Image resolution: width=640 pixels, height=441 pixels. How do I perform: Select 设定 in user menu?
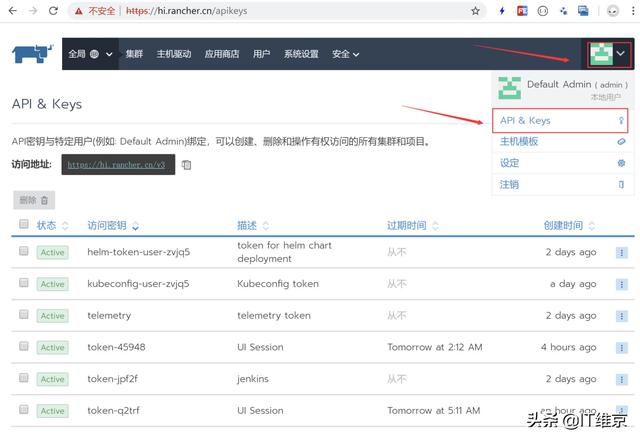point(563,163)
